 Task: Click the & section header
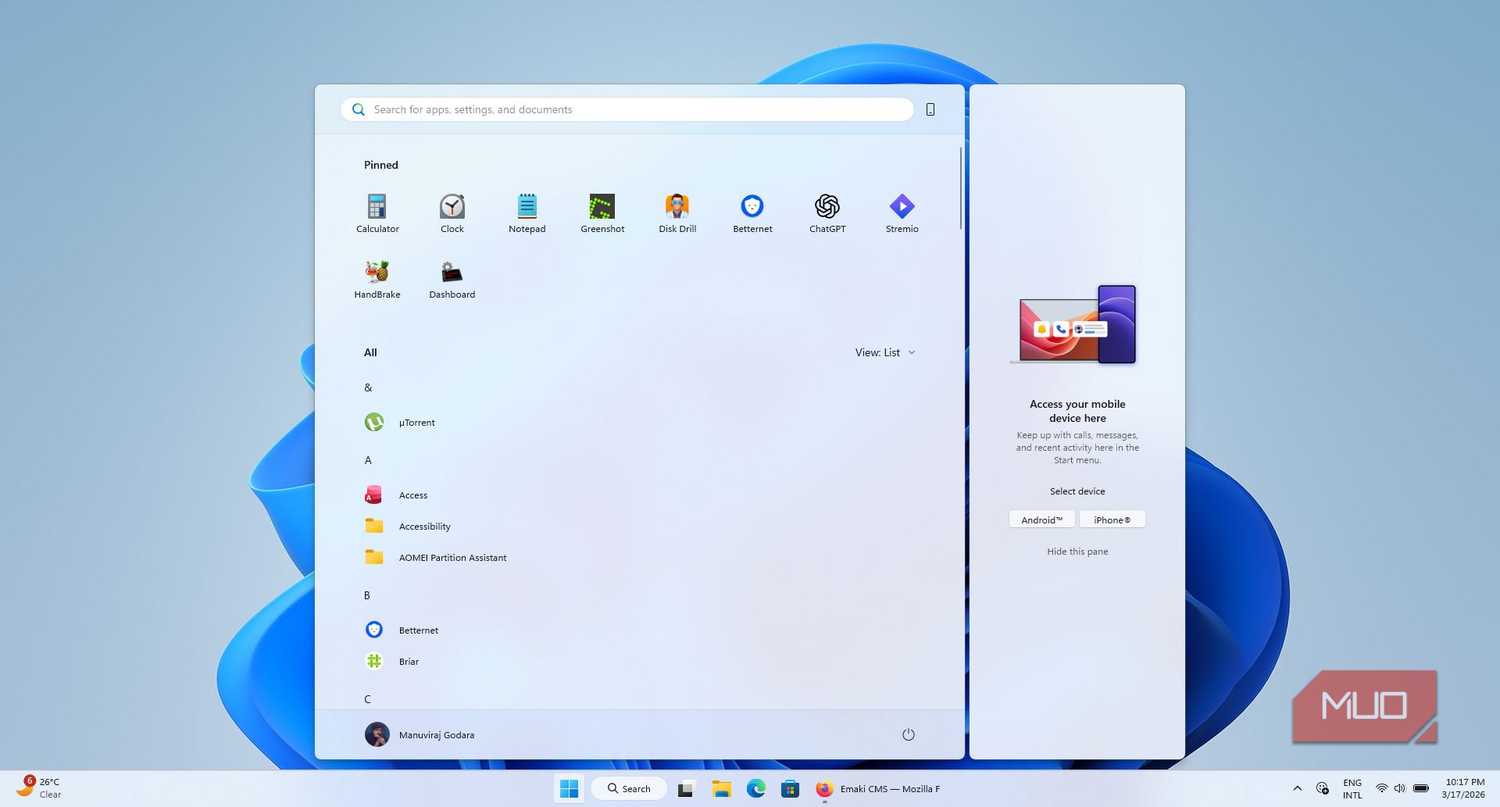[x=368, y=387]
